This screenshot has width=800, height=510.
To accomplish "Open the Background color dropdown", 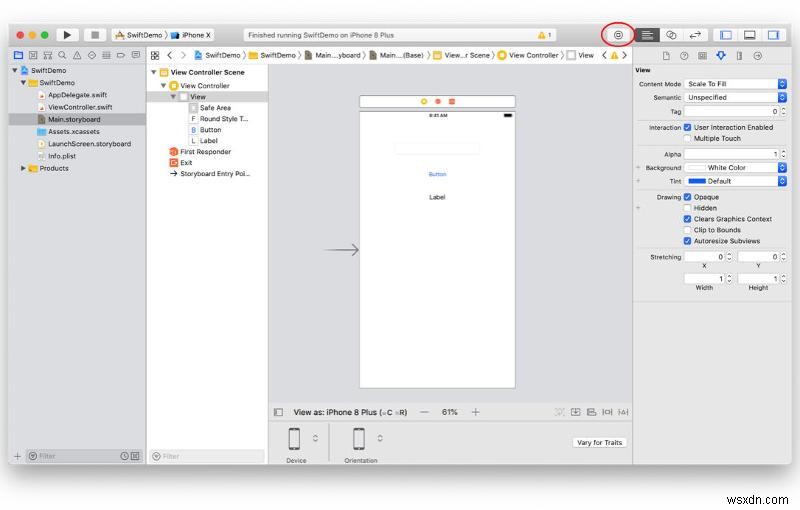I will pos(782,168).
